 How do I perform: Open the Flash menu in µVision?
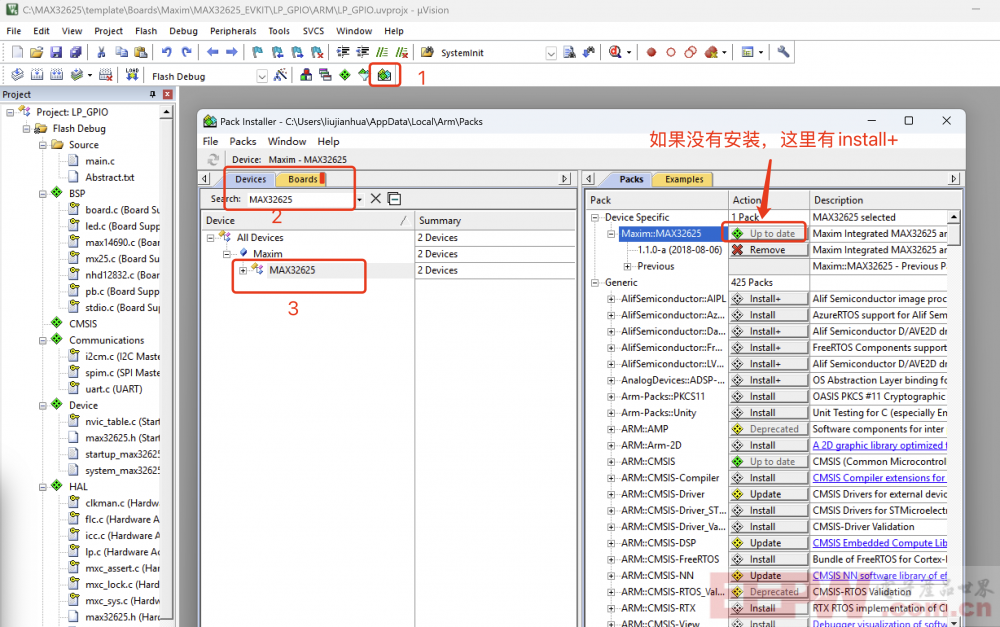146,31
